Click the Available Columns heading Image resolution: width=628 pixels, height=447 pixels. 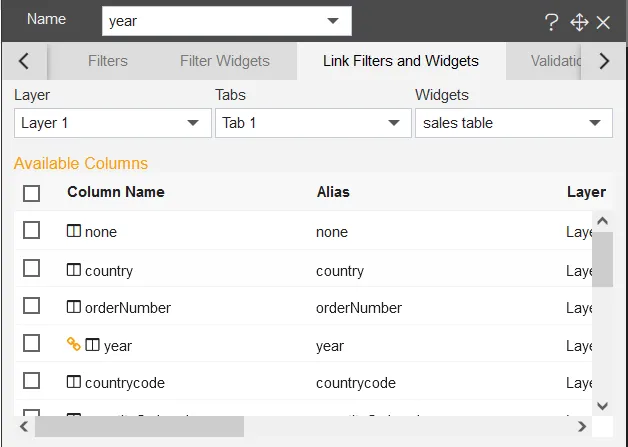pyautogui.click(x=81, y=163)
